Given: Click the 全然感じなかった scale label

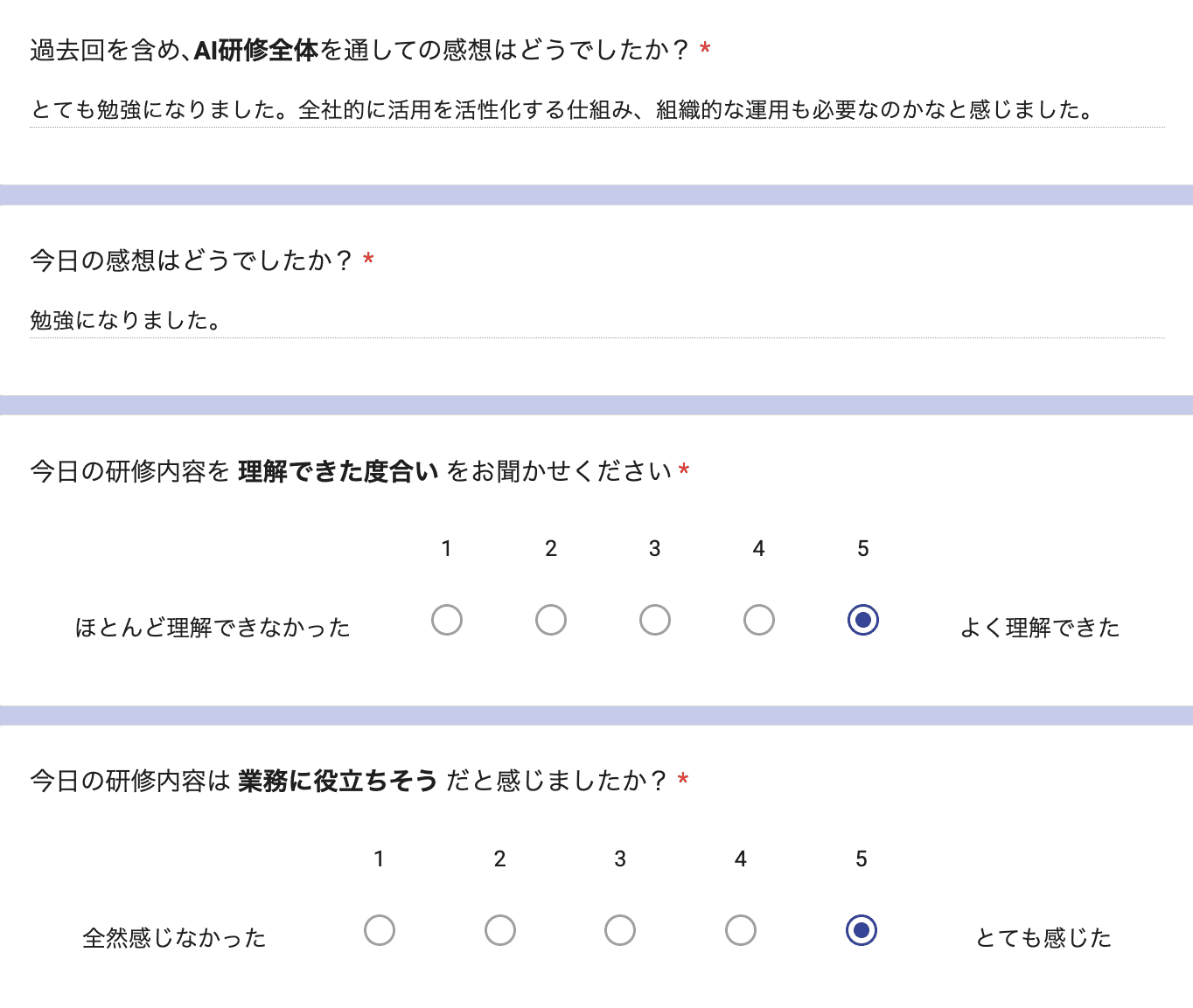Looking at the screenshot, I should [175, 936].
